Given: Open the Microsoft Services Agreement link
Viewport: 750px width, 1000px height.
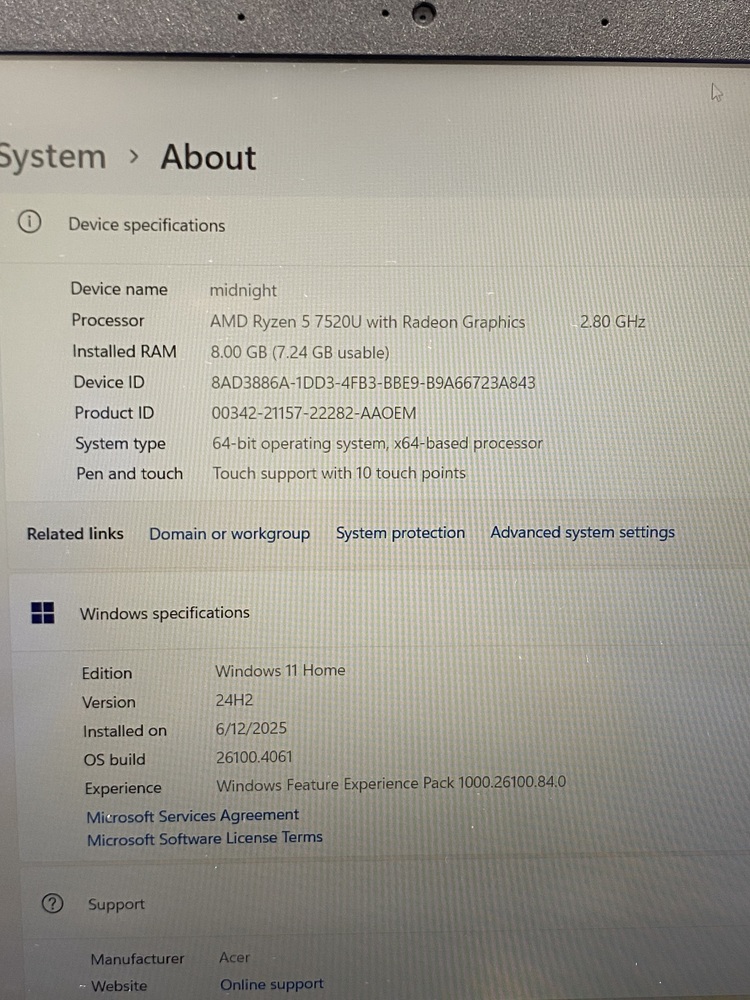Looking at the screenshot, I should coord(192,816).
